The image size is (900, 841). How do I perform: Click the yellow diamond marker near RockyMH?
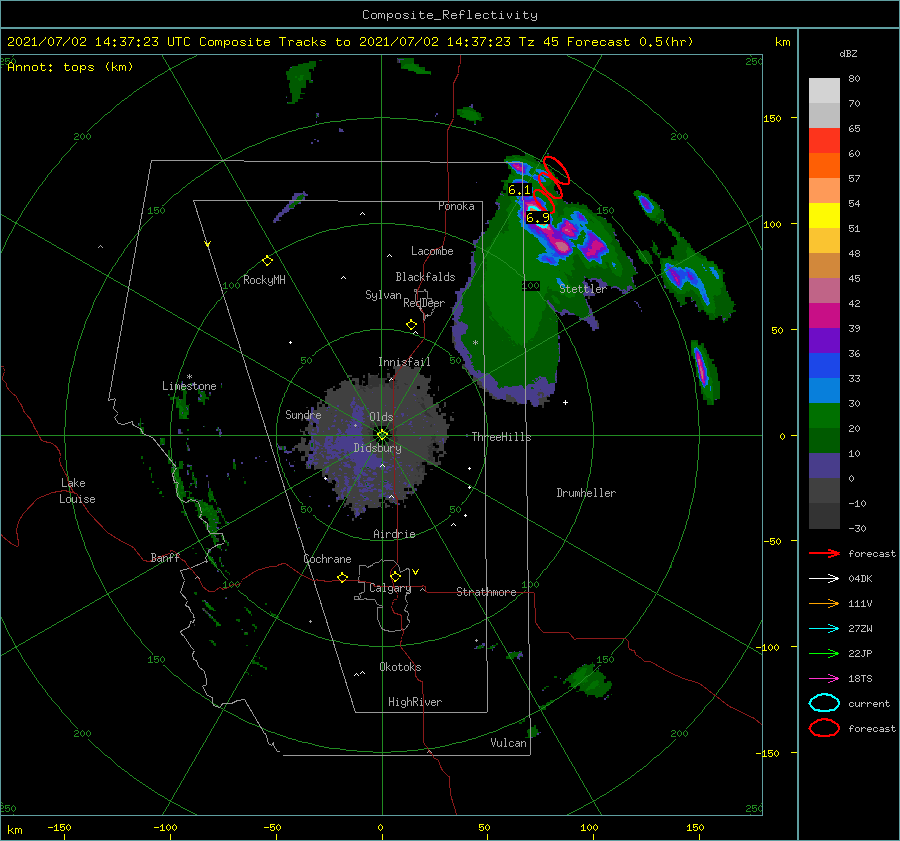[267, 261]
